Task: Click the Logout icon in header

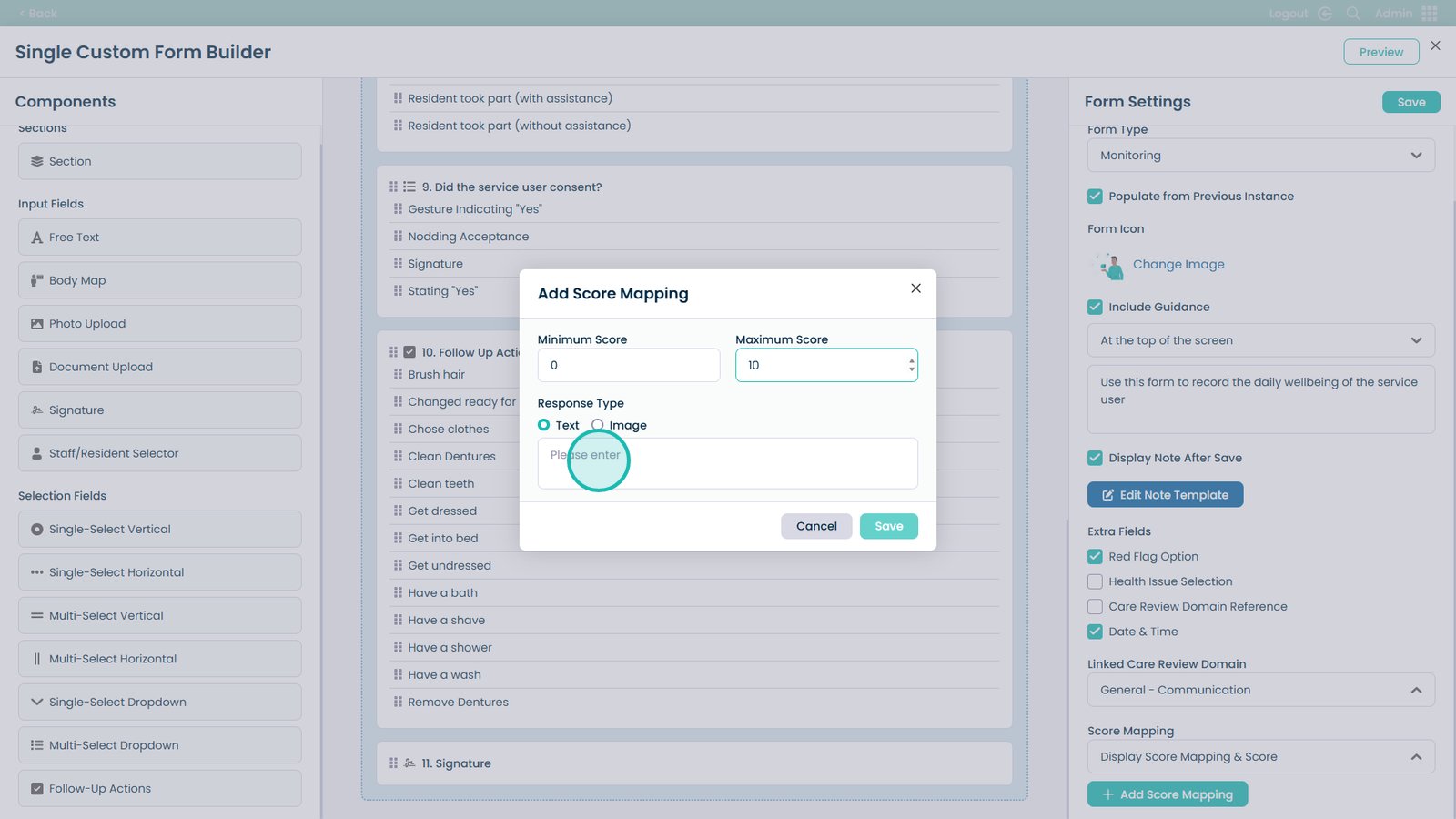Action: tap(1325, 14)
